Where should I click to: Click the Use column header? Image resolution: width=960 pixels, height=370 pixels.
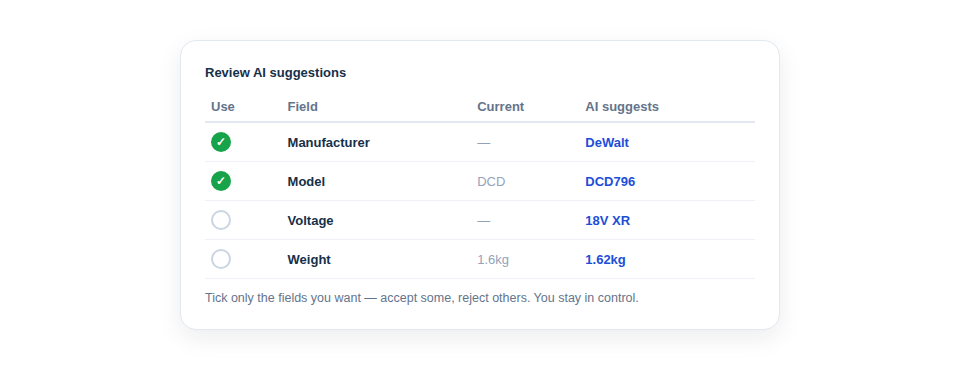[223, 107]
